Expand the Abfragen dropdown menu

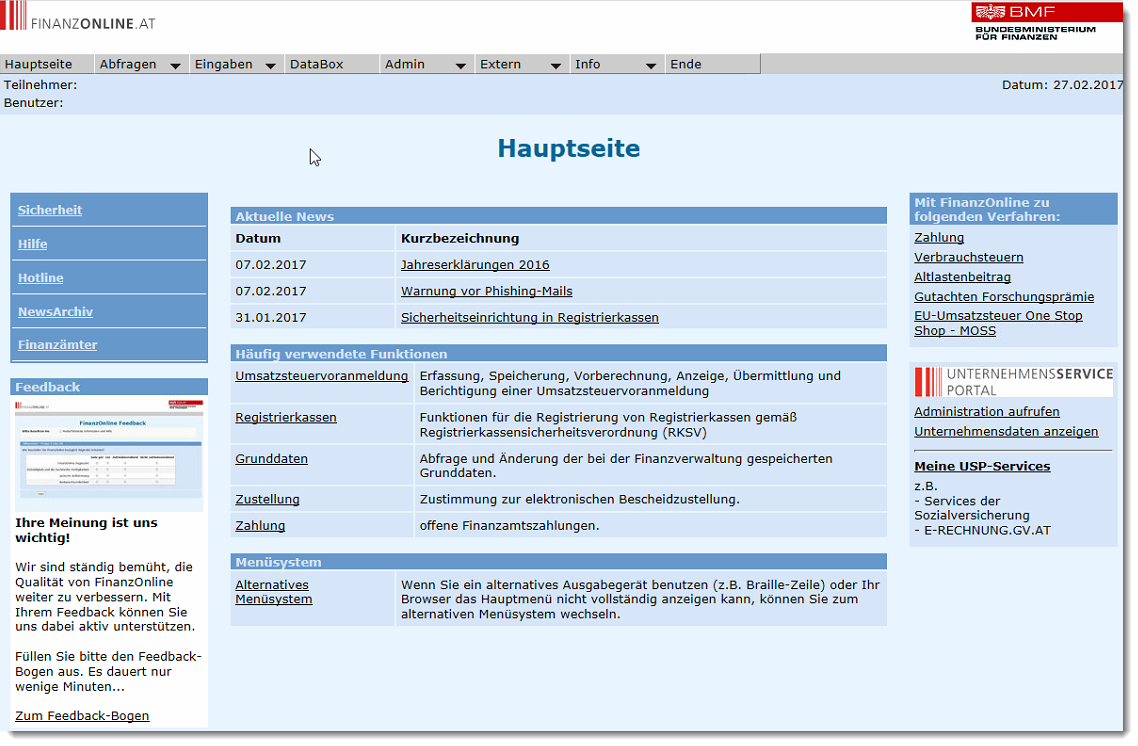[x=175, y=65]
